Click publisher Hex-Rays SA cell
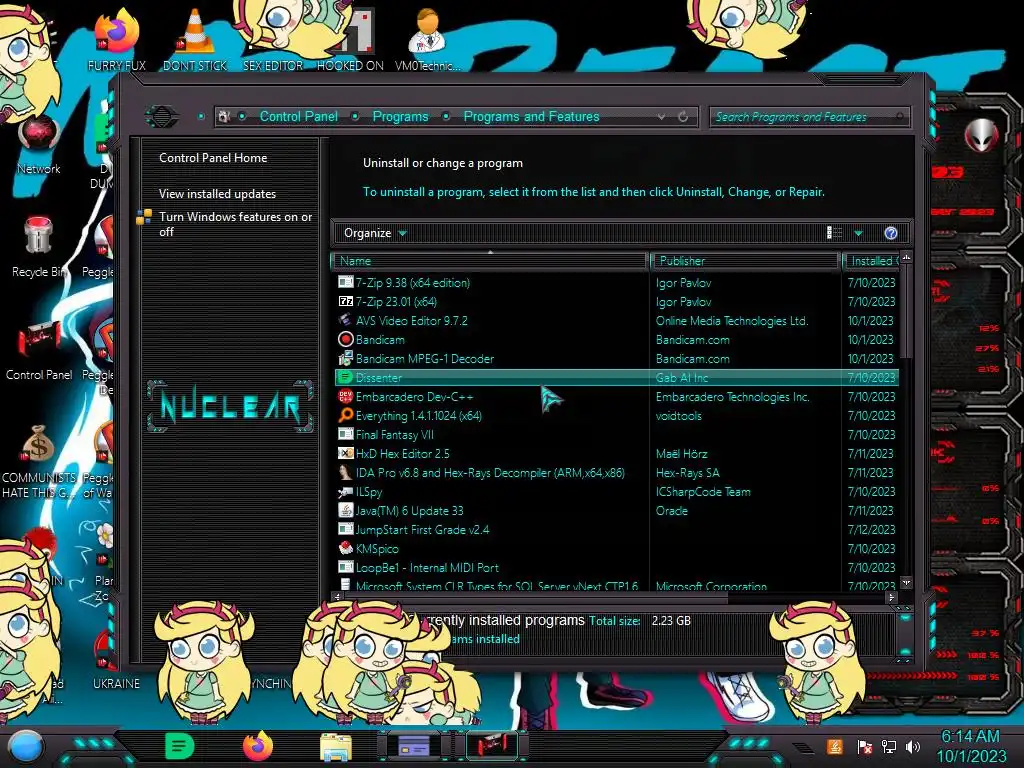This screenshot has height=768, width=1024. [x=687, y=473]
